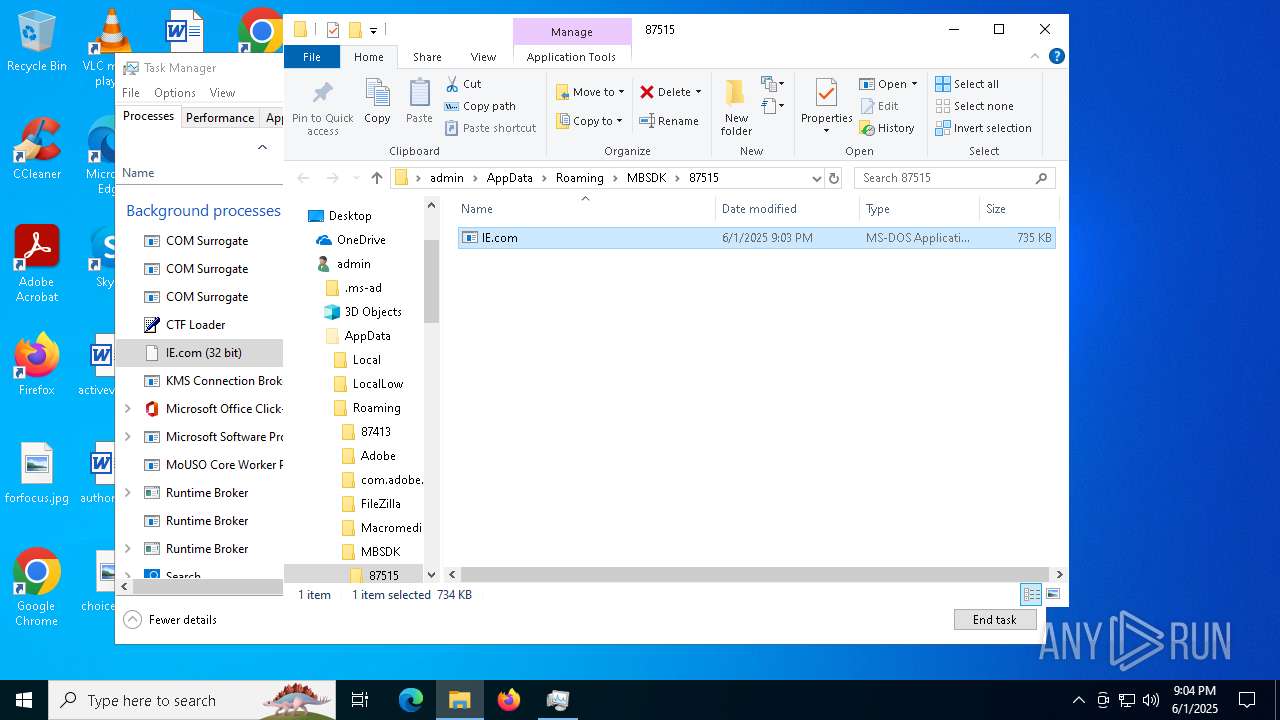Expand Microsoft Office Click-to-Run process group
1280x720 pixels.
coord(127,409)
